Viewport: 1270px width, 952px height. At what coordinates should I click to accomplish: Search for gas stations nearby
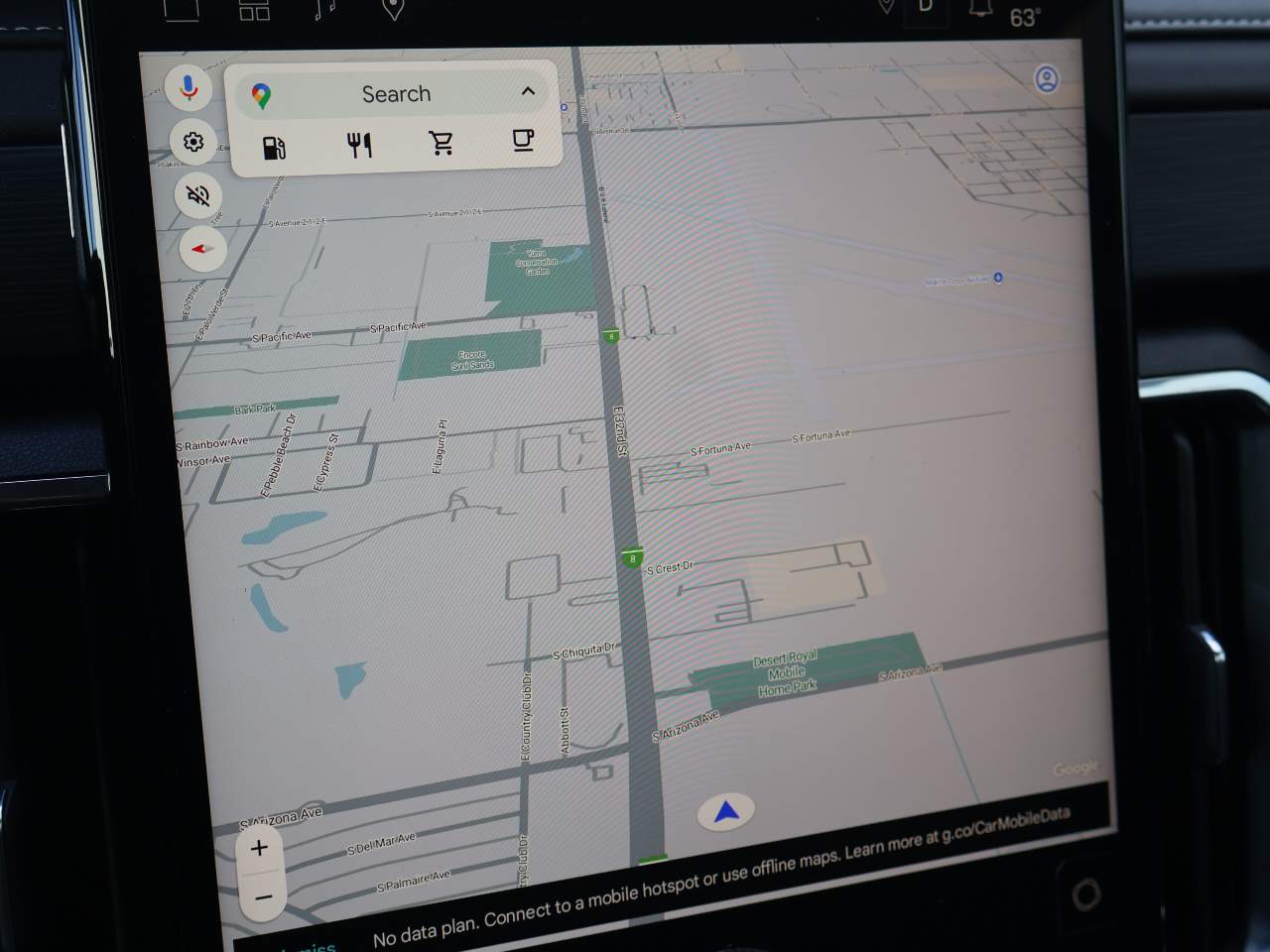click(274, 147)
